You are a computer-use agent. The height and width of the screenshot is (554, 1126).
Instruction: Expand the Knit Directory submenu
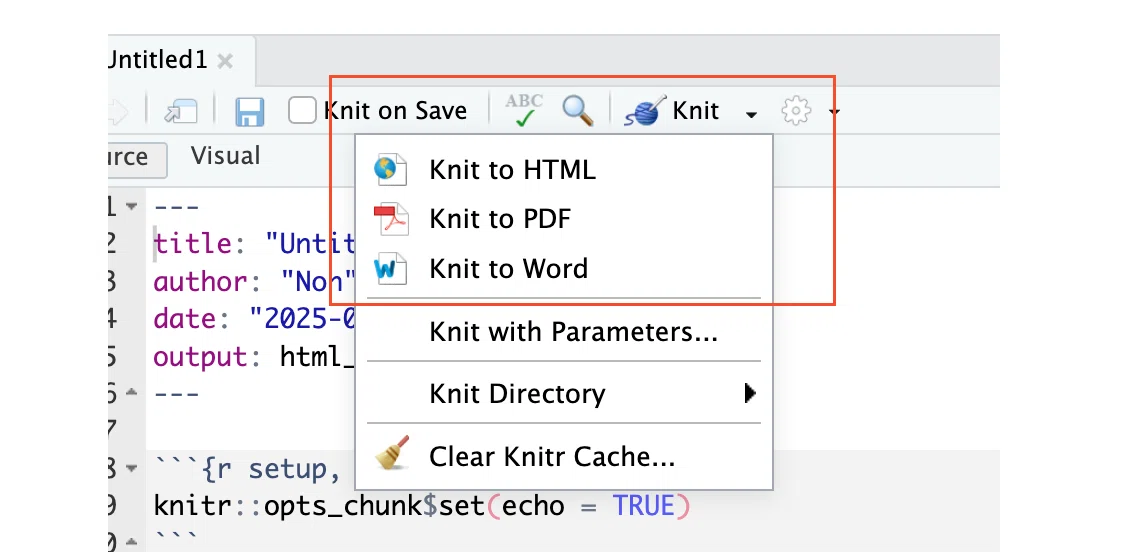point(564,394)
